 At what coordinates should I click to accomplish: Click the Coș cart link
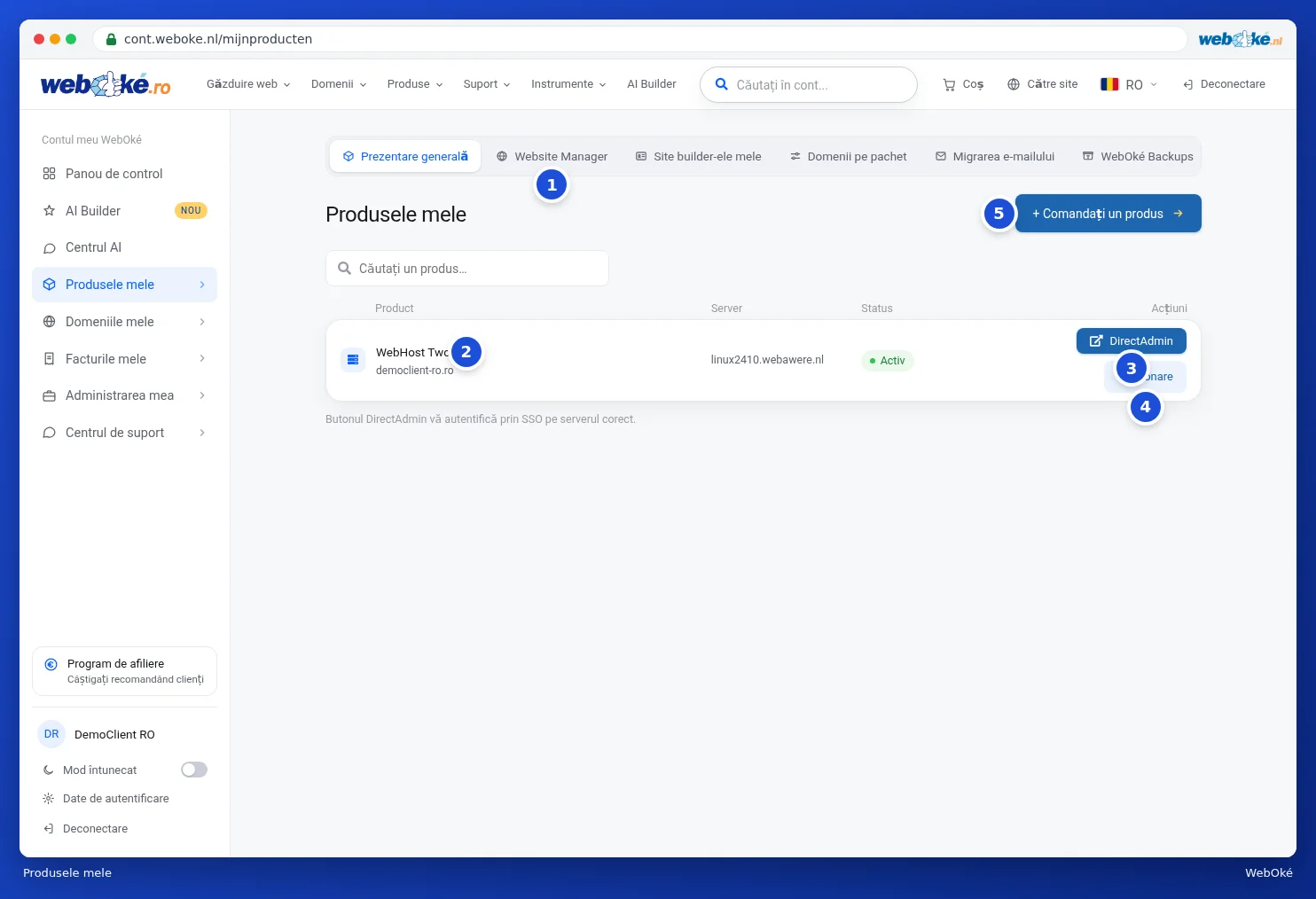click(963, 84)
